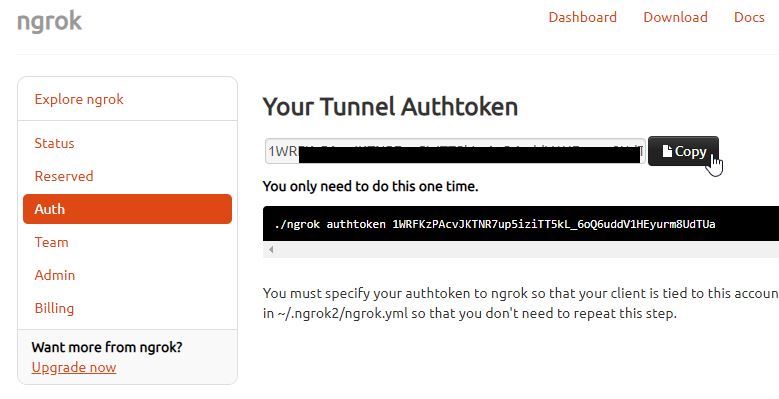The height and width of the screenshot is (399, 779).
Task: Copy the tunnel authtoken
Action: click(683, 151)
